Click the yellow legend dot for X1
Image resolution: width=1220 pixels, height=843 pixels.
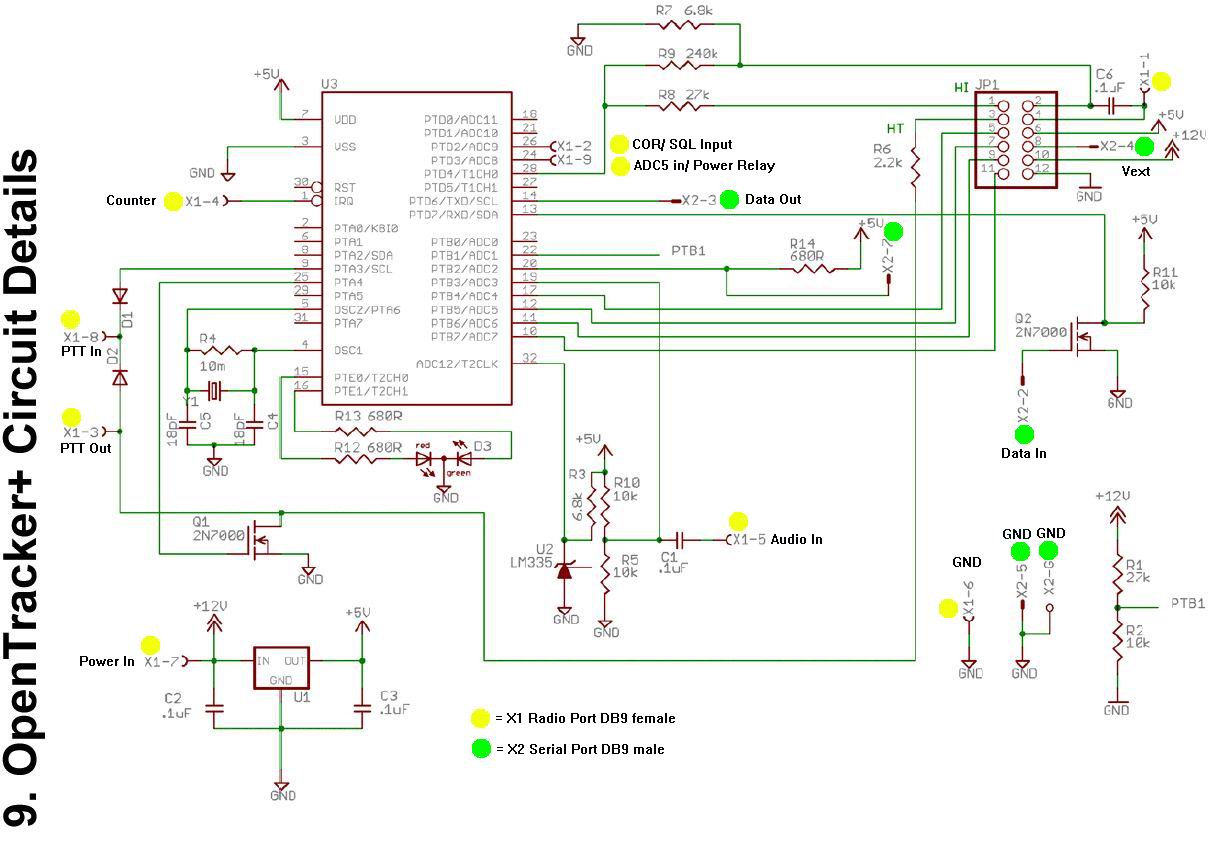click(x=481, y=718)
